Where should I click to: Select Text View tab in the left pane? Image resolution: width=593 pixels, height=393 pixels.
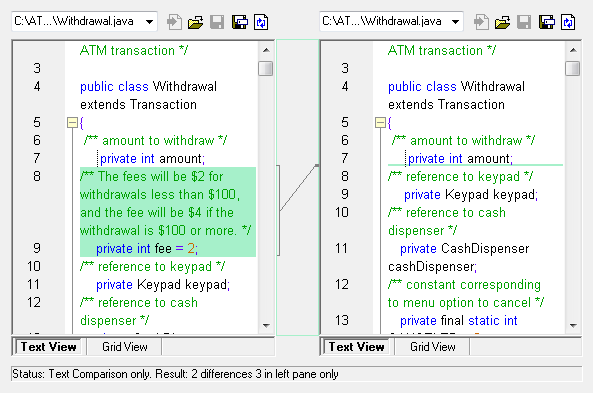tap(48, 347)
